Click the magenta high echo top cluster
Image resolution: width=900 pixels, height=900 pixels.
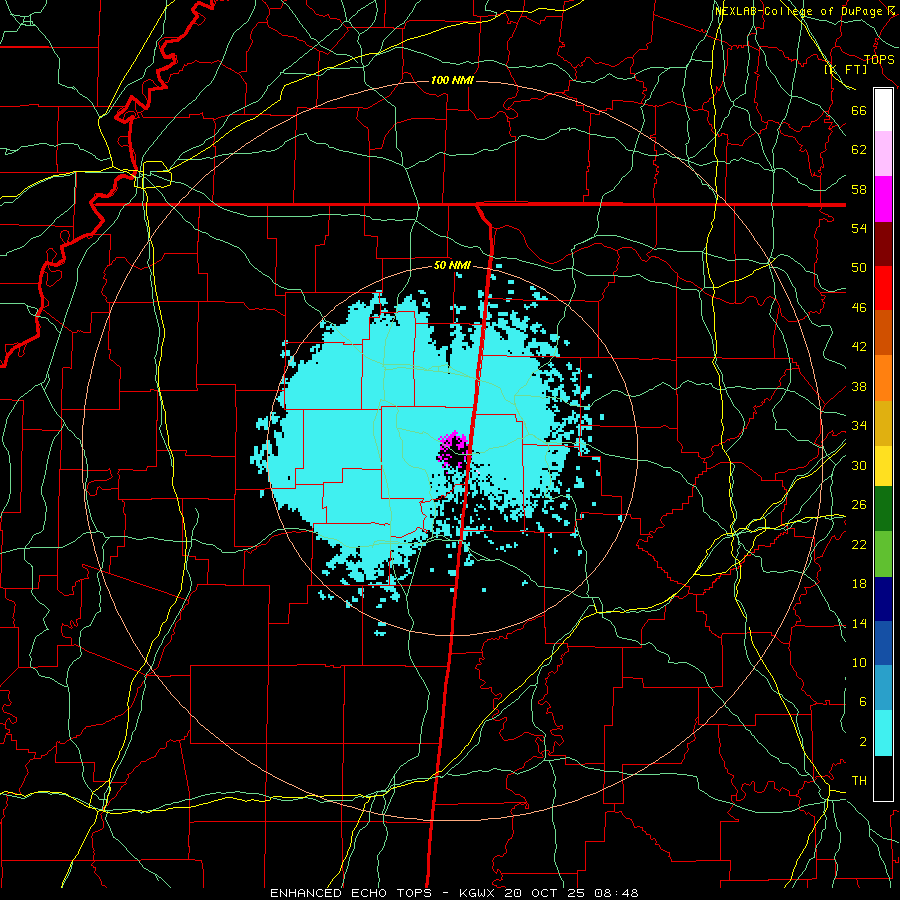[x=453, y=449]
